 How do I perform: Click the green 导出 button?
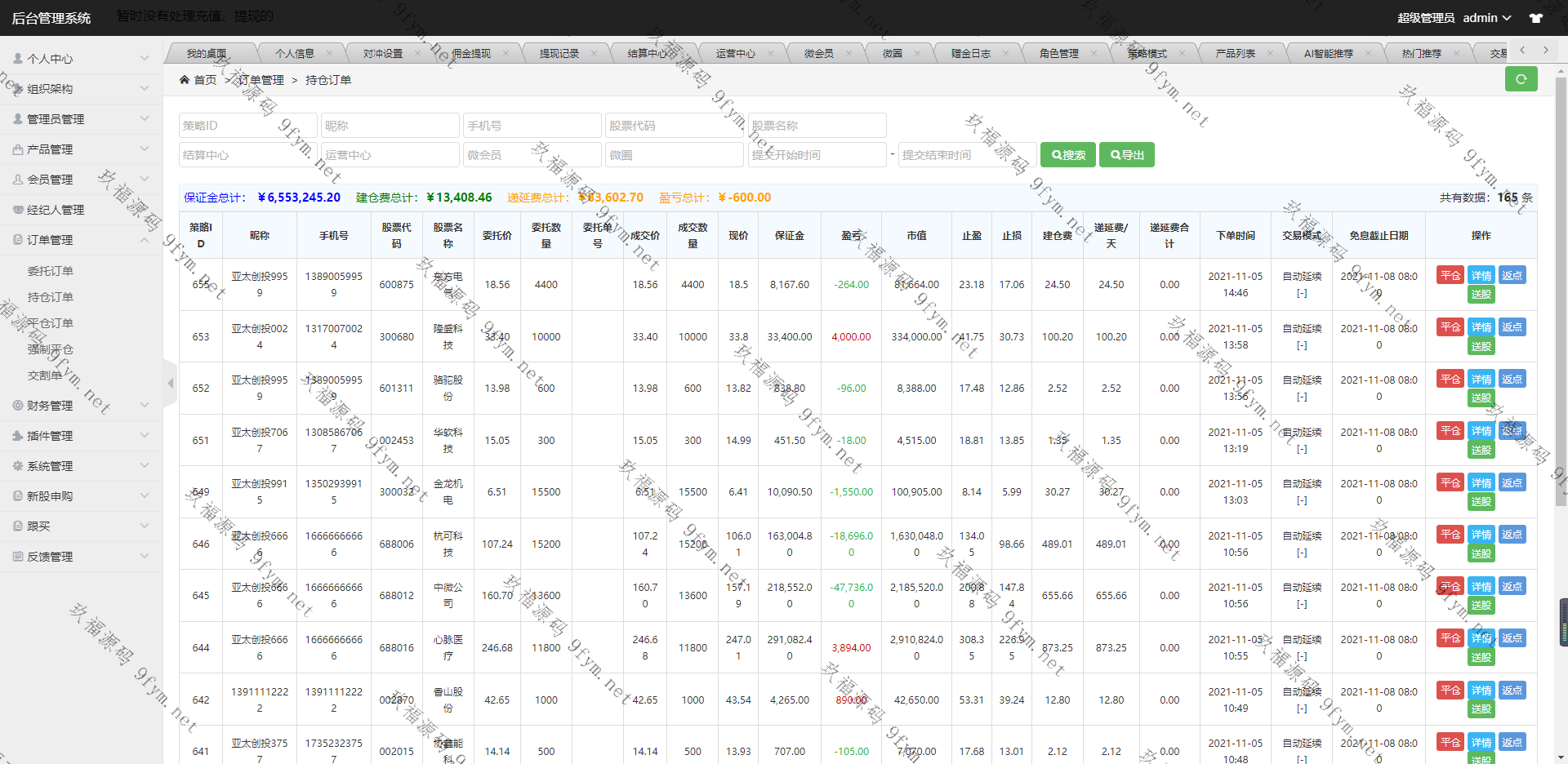pos(1127,155)
